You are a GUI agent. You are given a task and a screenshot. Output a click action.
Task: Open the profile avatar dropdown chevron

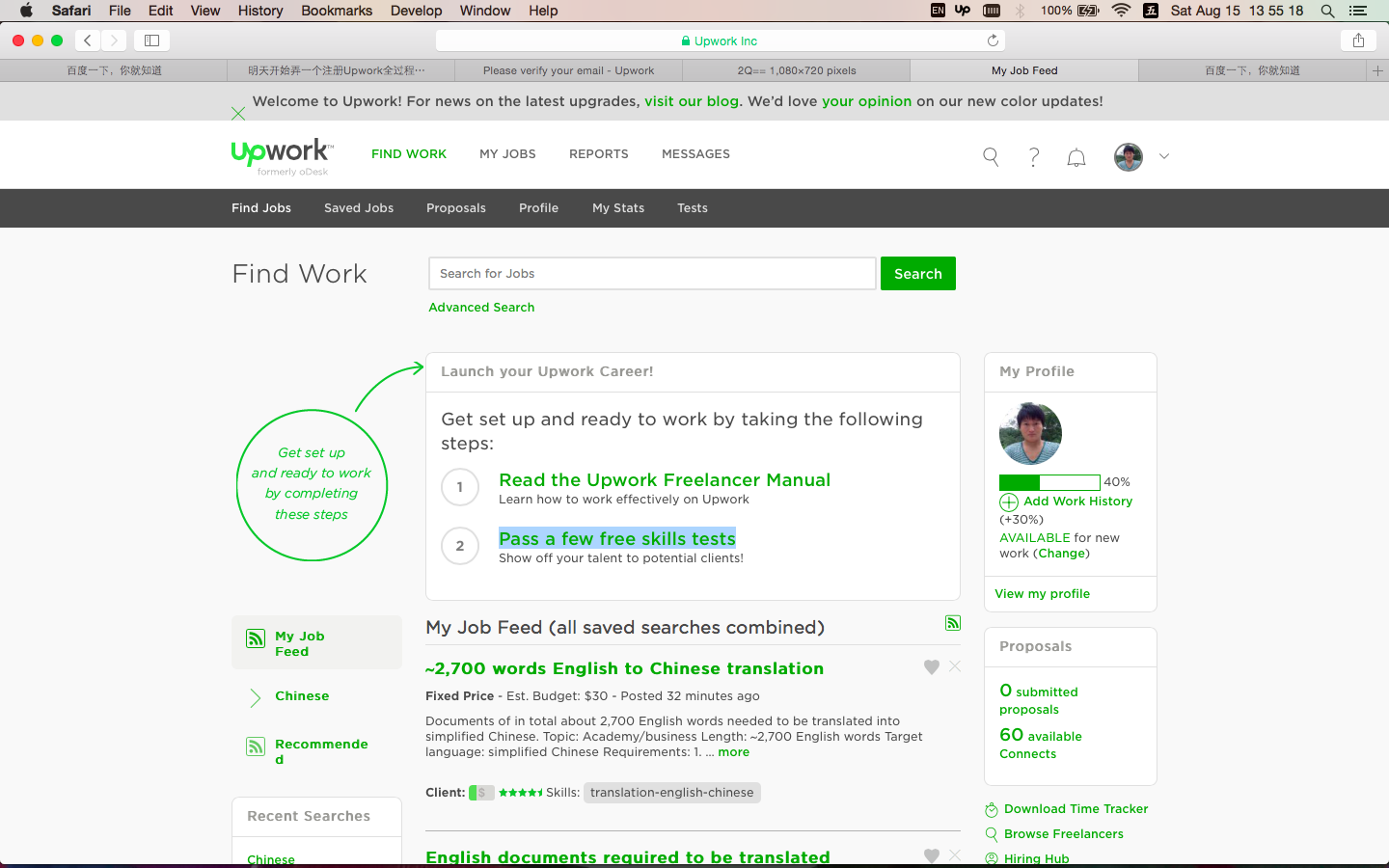click(x=1164, y=156)
